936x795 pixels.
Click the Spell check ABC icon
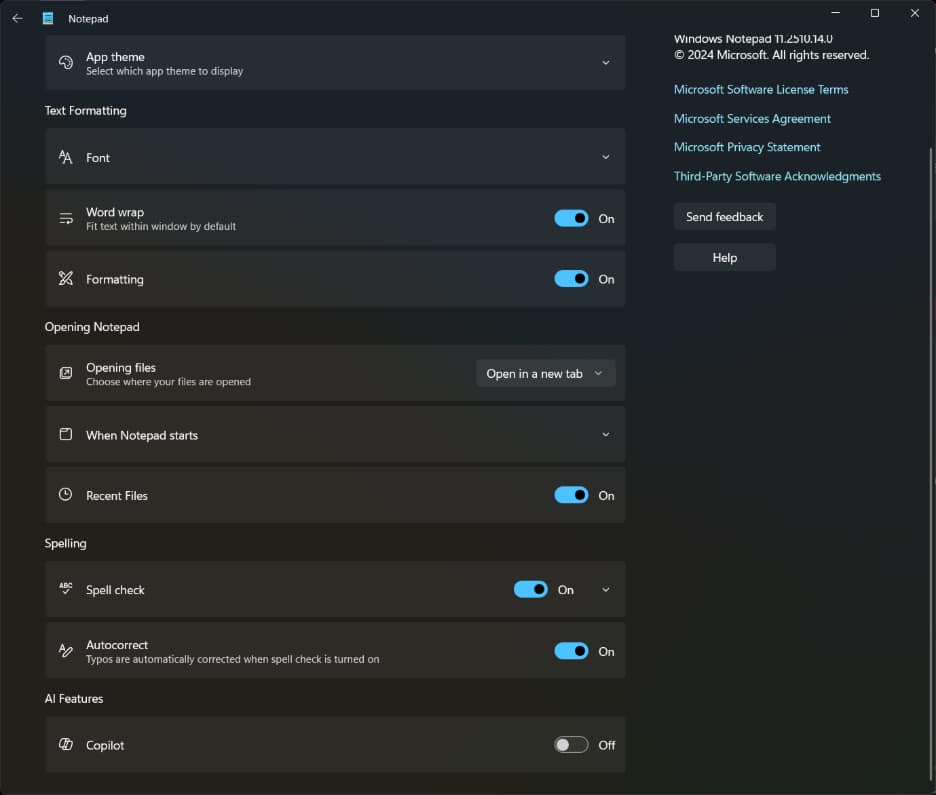pyautogui.click(x=66, y=588)
